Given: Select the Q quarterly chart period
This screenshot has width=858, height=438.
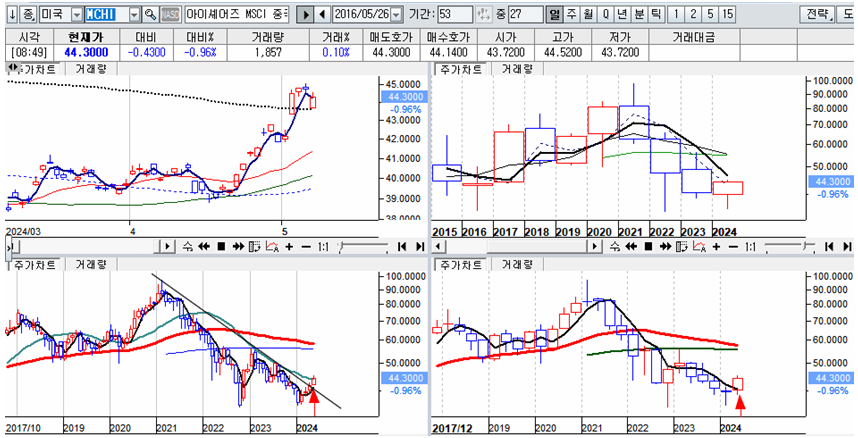Looking at the screenshot, I should click(x=605, y=14).
